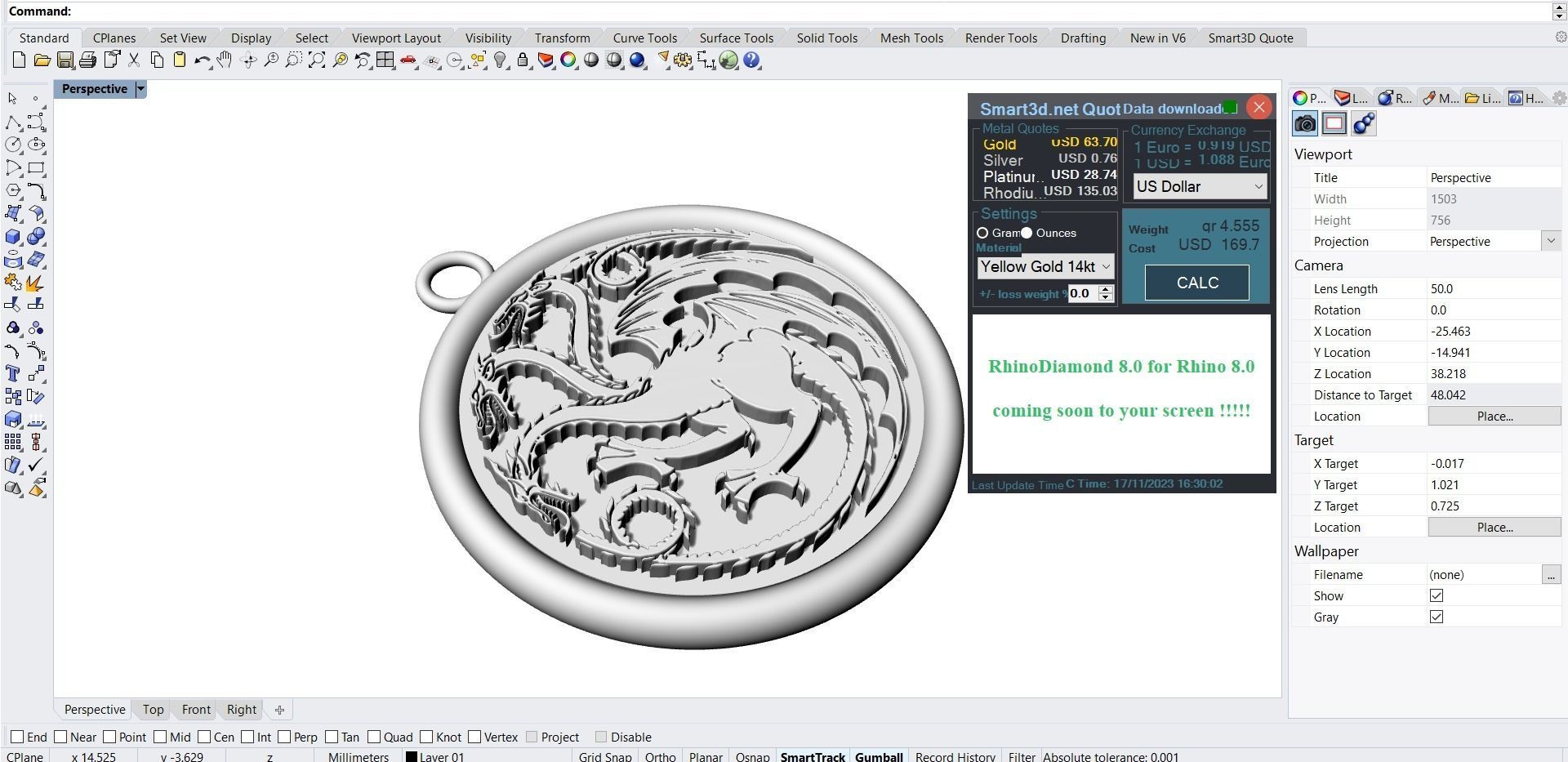Click the Explode tool icon
The width and height of the screenshot is (1568, 762).
tap(36, 283)
